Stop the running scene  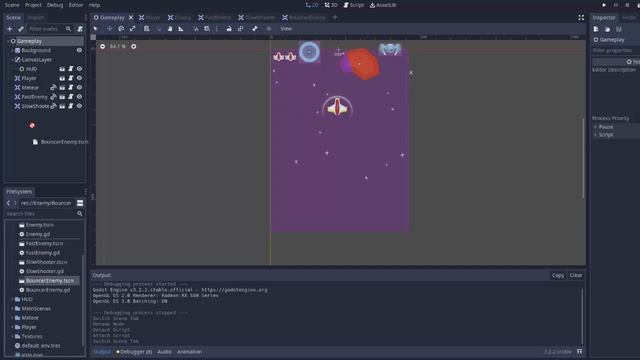click(627, 5)
